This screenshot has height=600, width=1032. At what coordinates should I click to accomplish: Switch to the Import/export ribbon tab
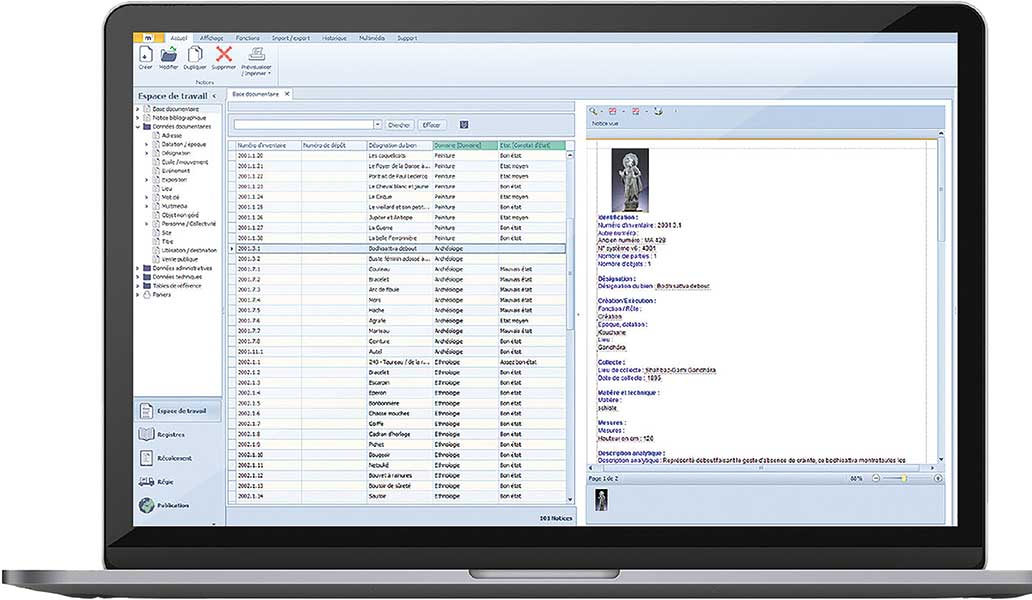291,38
